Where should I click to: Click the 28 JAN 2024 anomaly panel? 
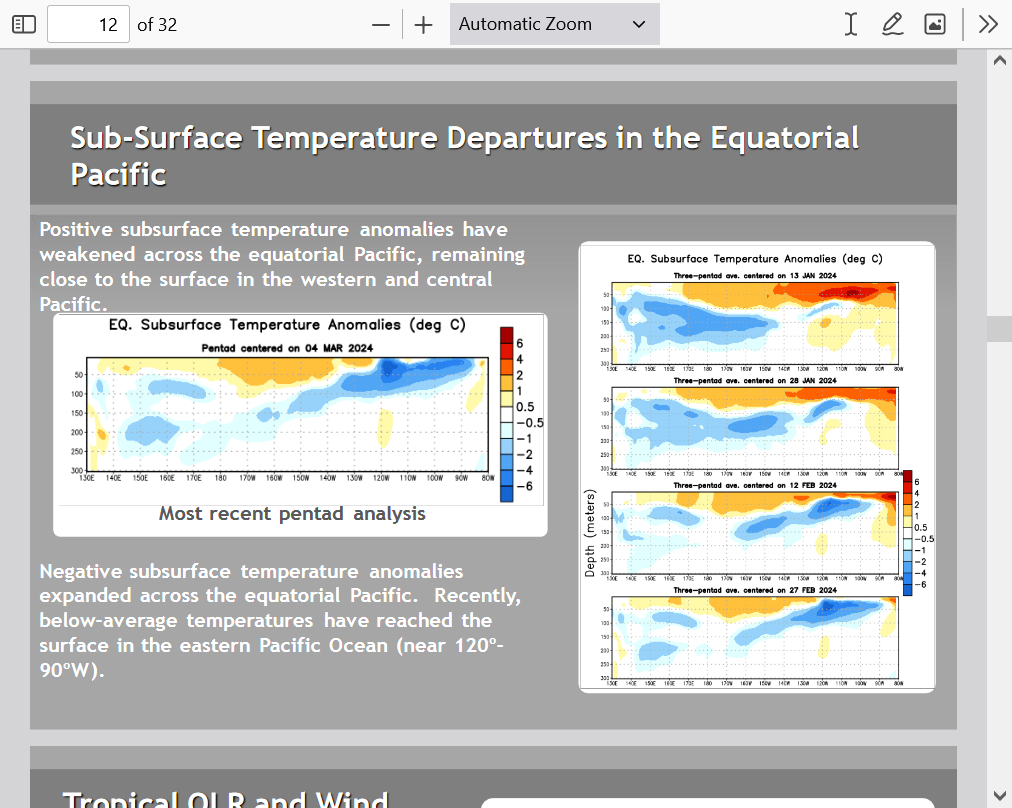tap(754, 429)
